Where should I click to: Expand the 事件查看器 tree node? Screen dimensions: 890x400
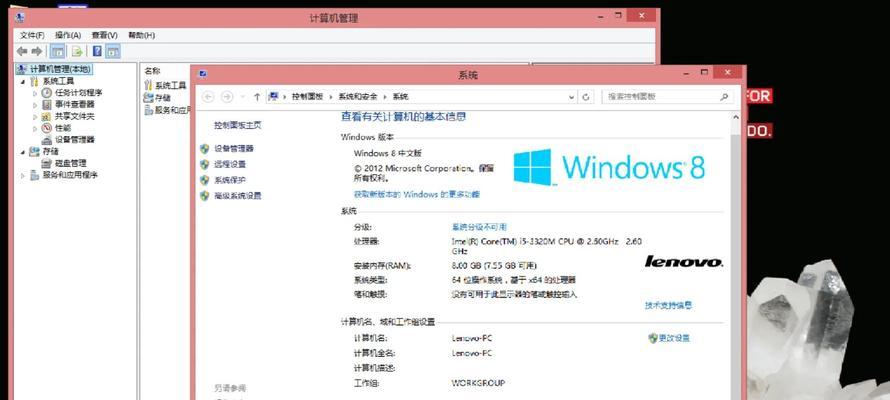35,105
